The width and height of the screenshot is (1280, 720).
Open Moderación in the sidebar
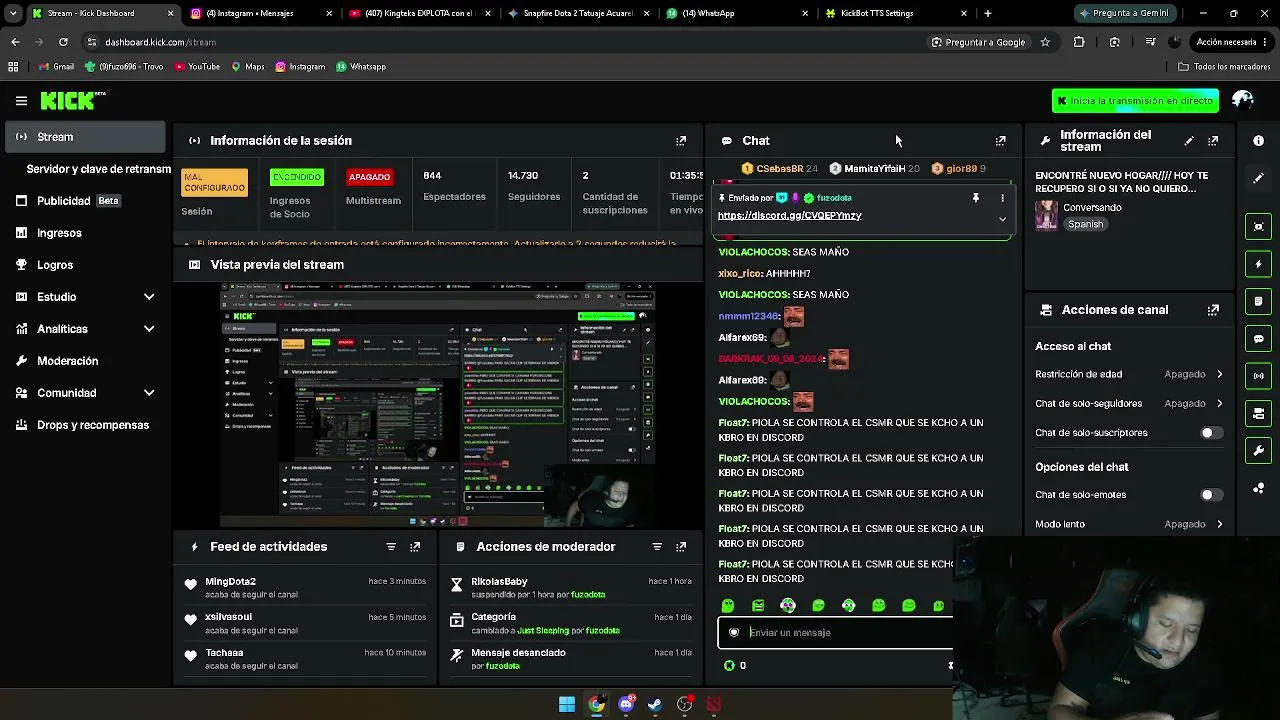click(x=85, y=361)
